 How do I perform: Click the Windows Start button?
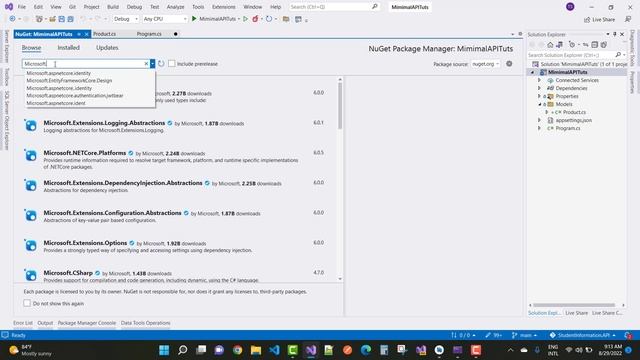click(164, 350)
